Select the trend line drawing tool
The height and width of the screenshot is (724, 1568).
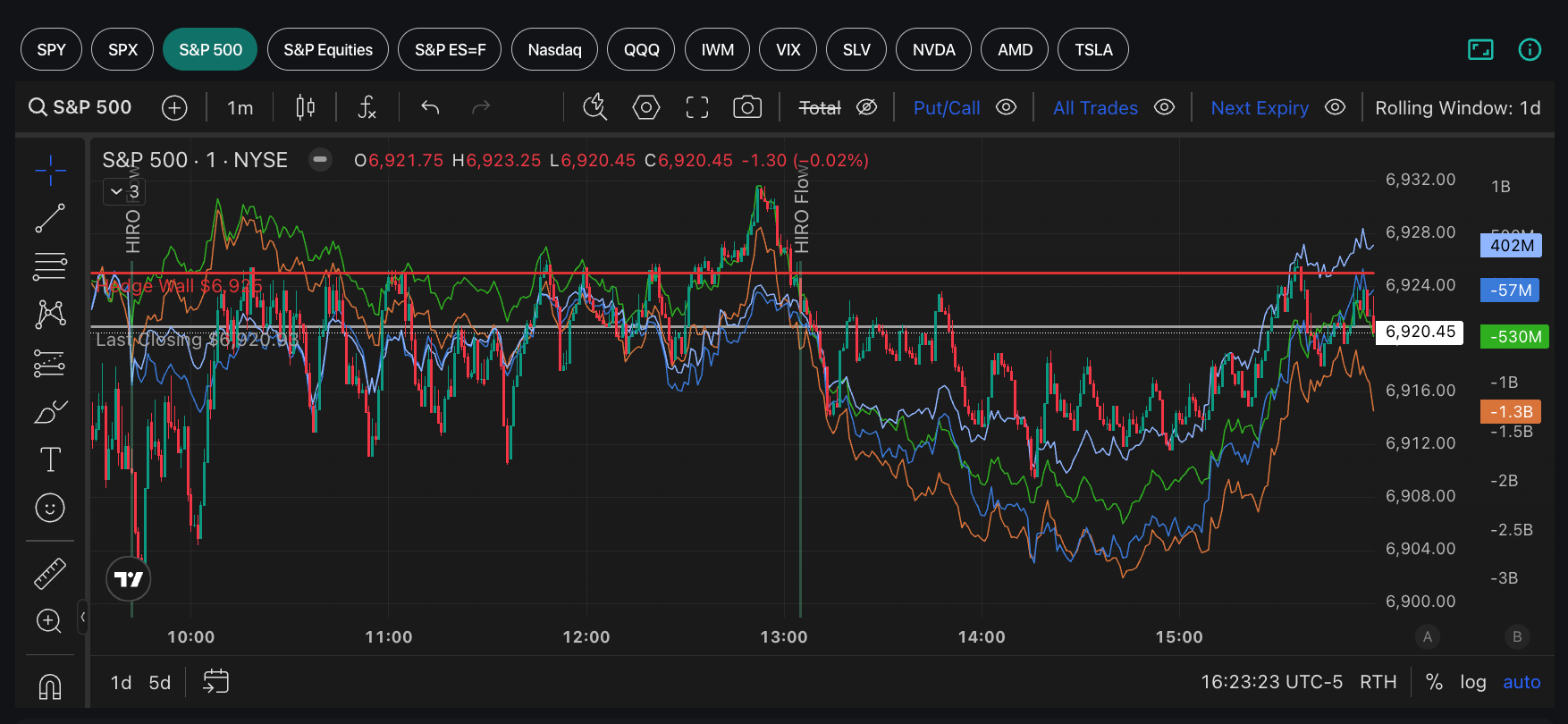coord(50,218)
